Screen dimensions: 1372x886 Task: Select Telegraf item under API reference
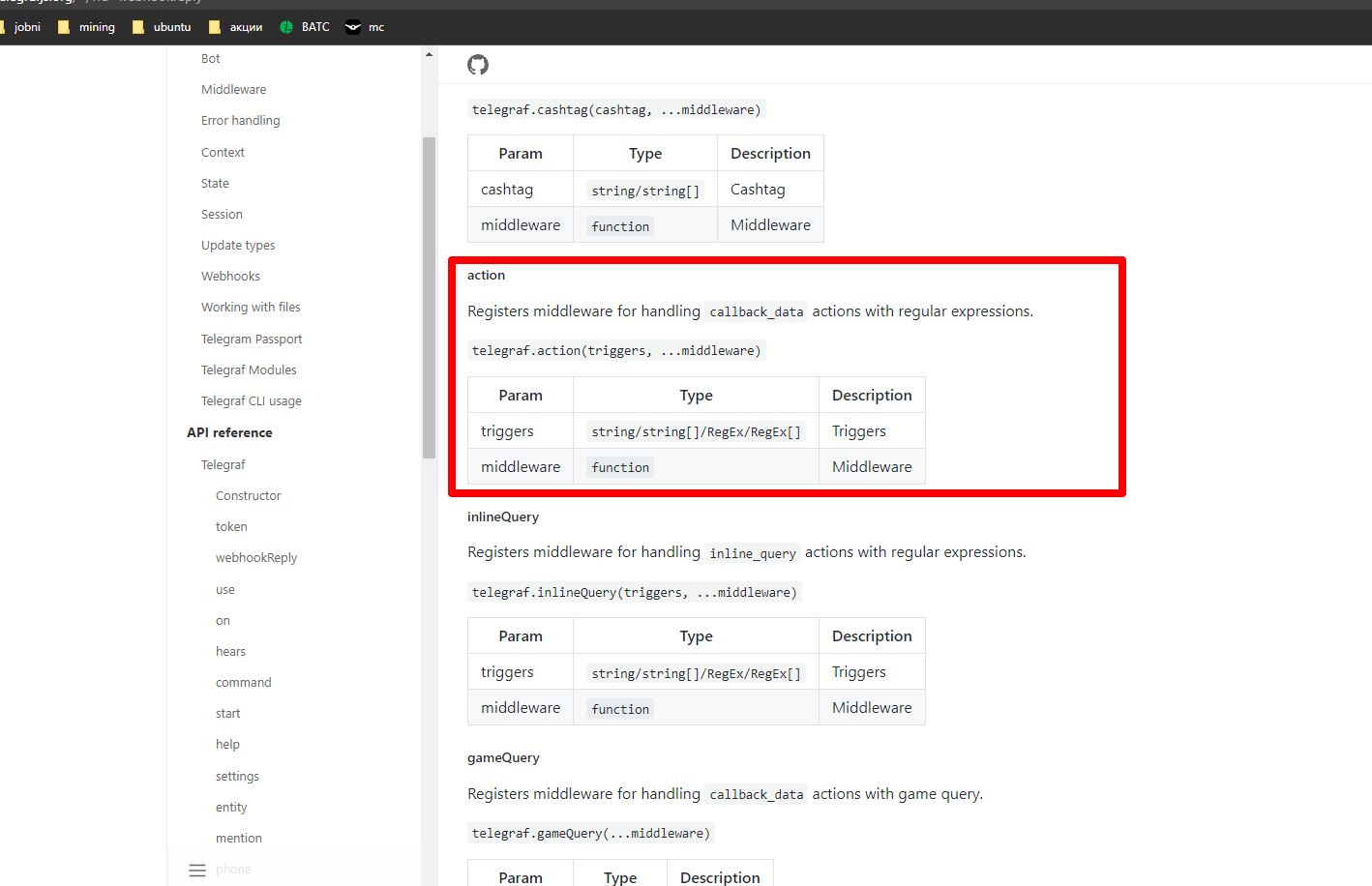coord(224,465)
